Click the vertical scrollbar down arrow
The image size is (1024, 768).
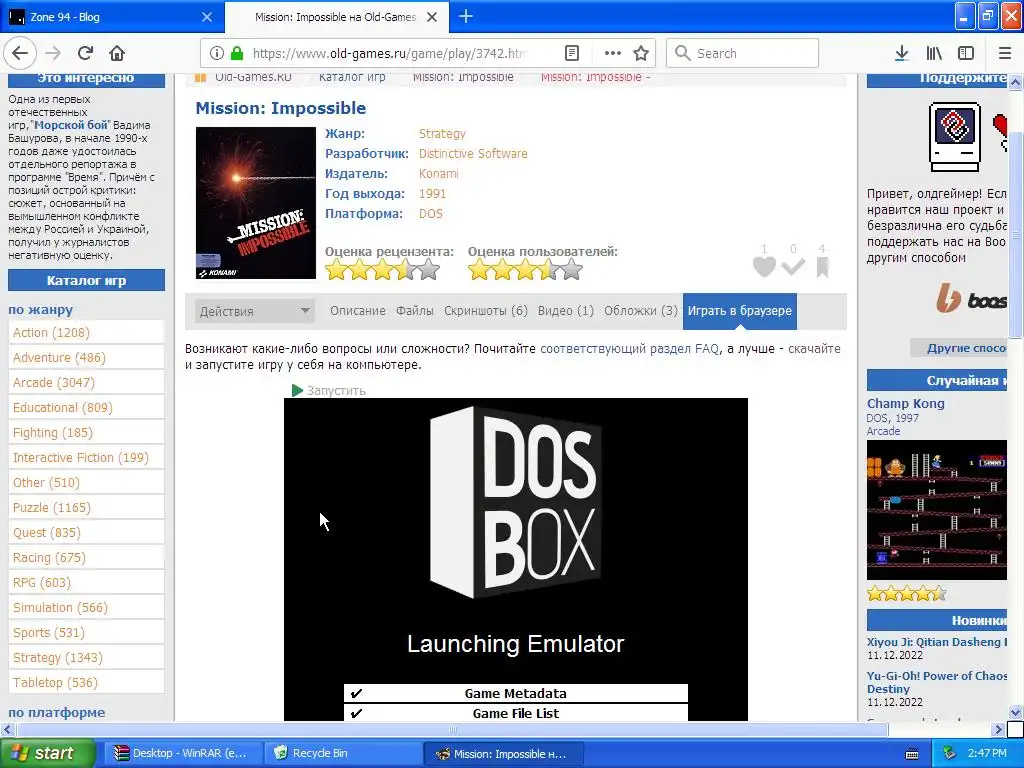[1016, 712]
